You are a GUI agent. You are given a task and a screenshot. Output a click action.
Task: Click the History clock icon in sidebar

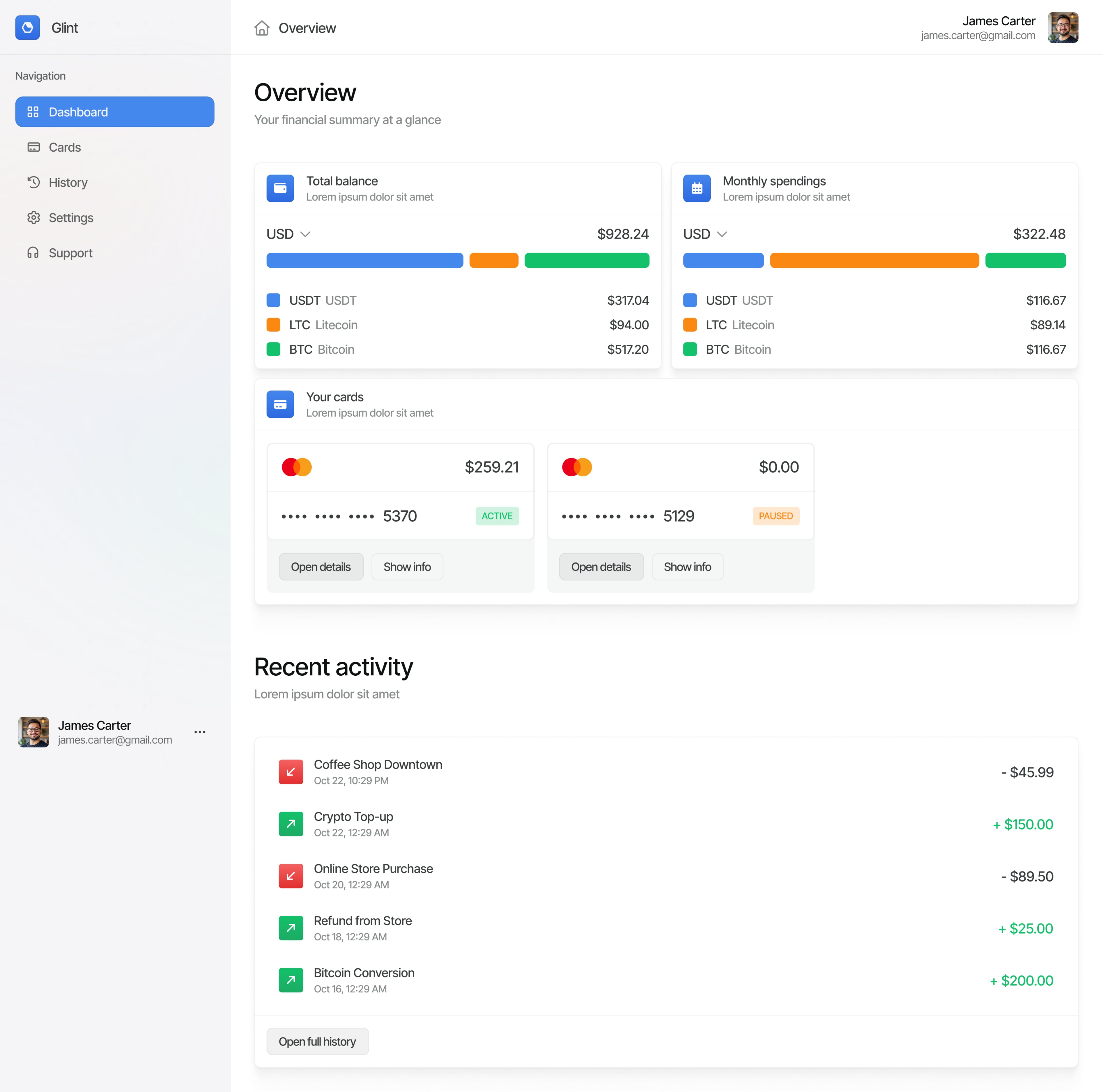click(34, 182)
